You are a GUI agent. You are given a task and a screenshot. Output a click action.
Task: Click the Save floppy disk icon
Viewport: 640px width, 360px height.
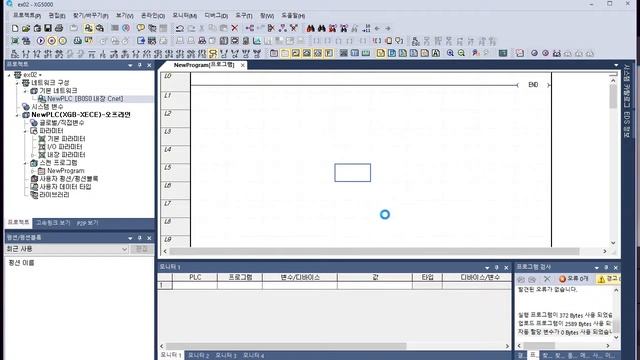pos(48,28)
